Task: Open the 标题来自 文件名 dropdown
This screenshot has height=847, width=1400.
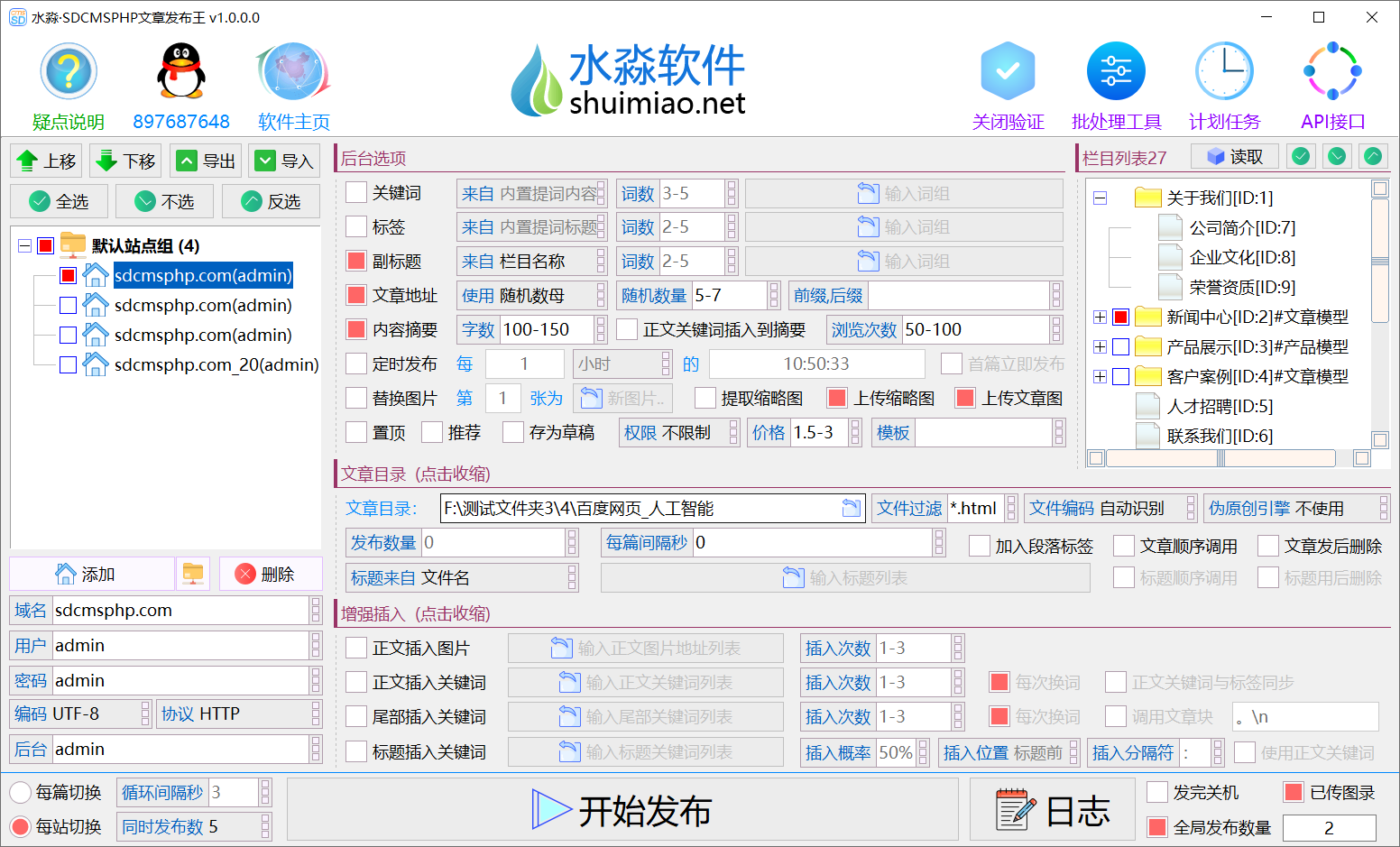Action: [462, 577]
